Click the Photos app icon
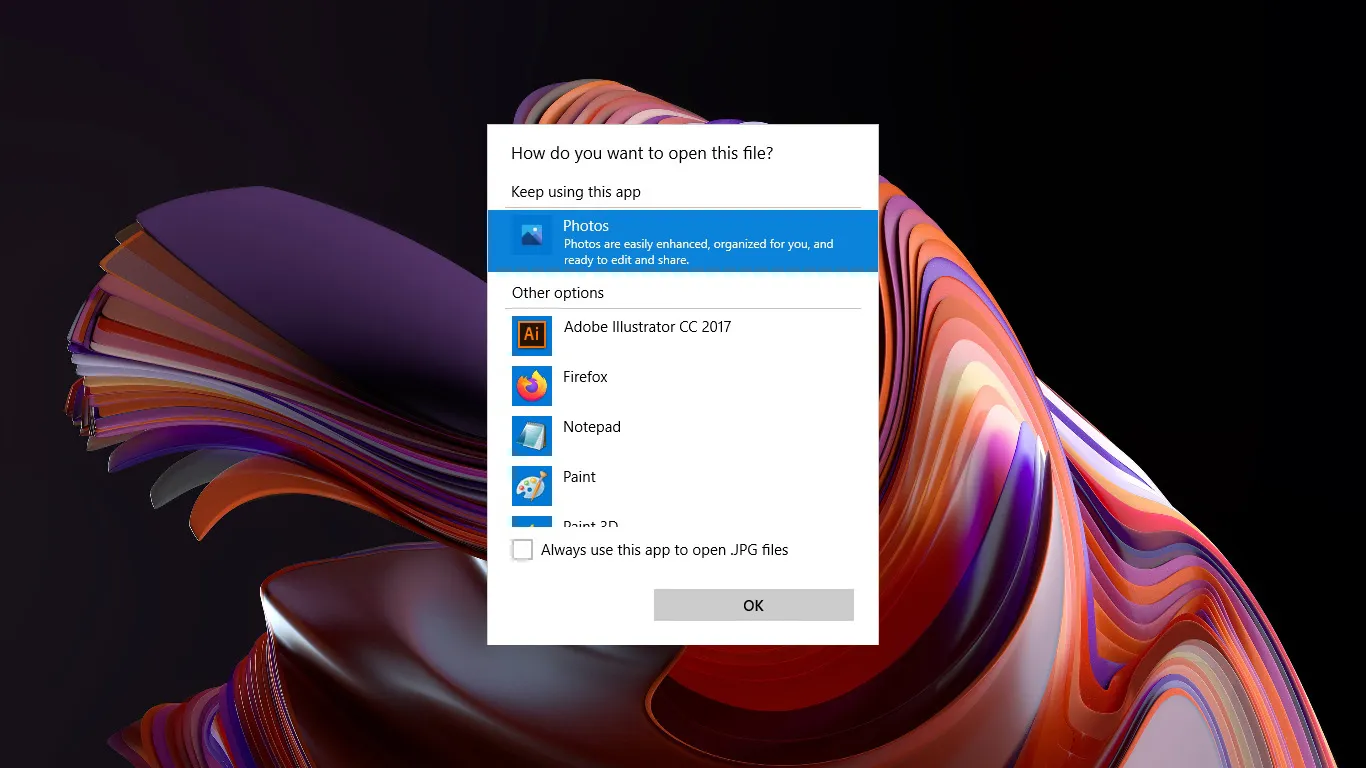Image resolution: width=1366 pixels, height=768 pixels. pyautogui.click(x=531, y=236)
